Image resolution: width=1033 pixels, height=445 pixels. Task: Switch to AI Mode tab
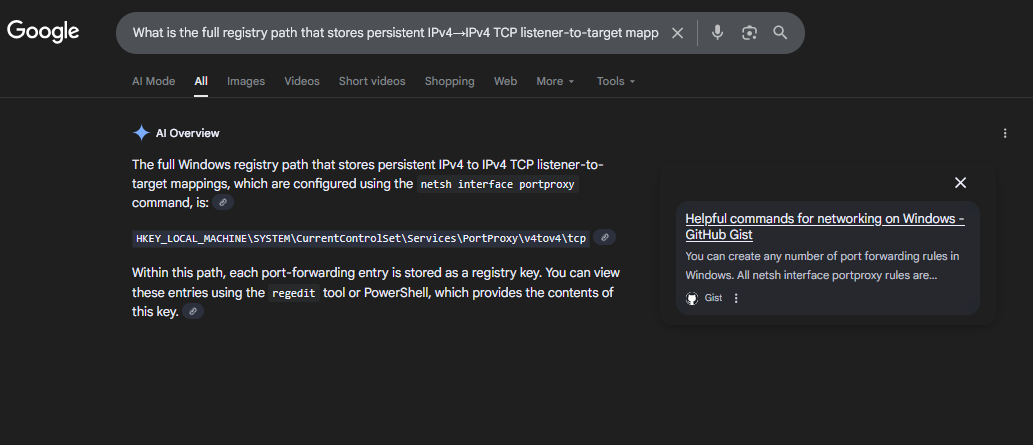(x=153, y=81)
